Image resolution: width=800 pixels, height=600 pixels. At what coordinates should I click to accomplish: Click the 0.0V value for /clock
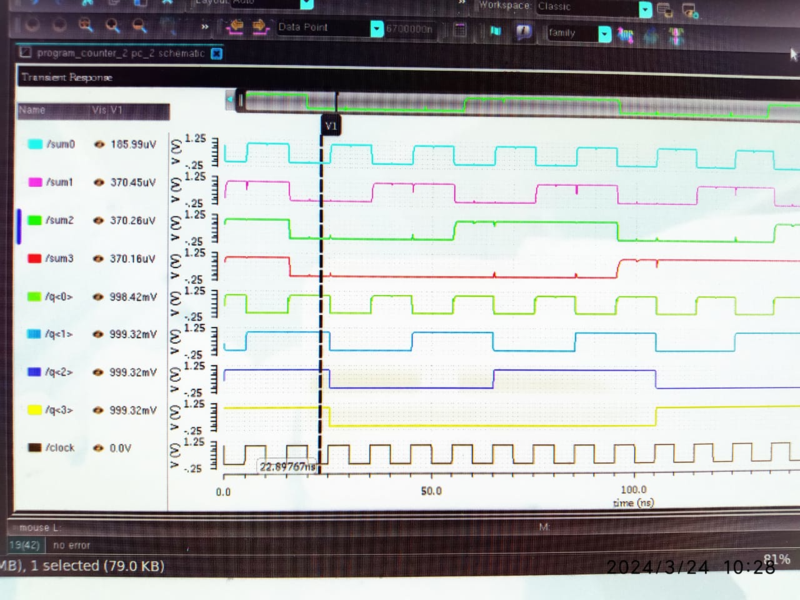pos(120,448)
